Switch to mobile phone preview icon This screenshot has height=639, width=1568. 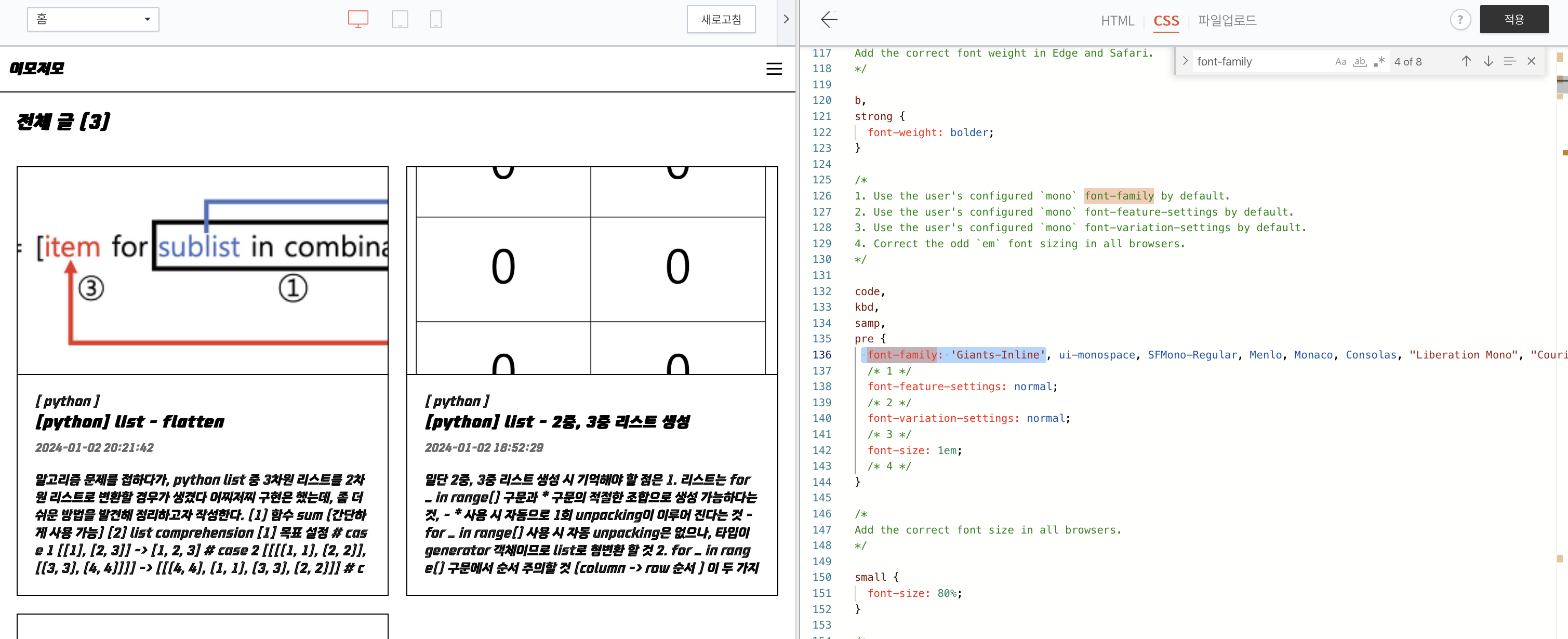pyautogui.click(x=436, y=19)
